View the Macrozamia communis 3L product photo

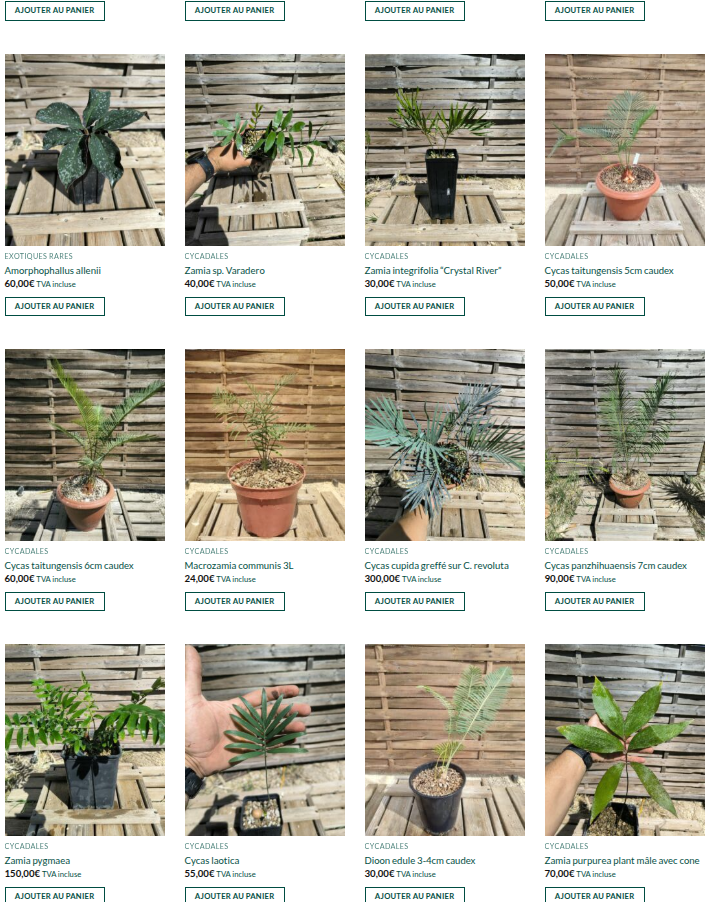pyautogui.click(x=265, y=445)
